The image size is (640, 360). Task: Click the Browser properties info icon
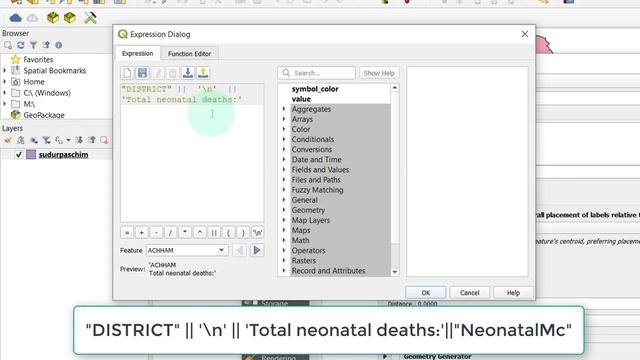[x=59, y=45]
